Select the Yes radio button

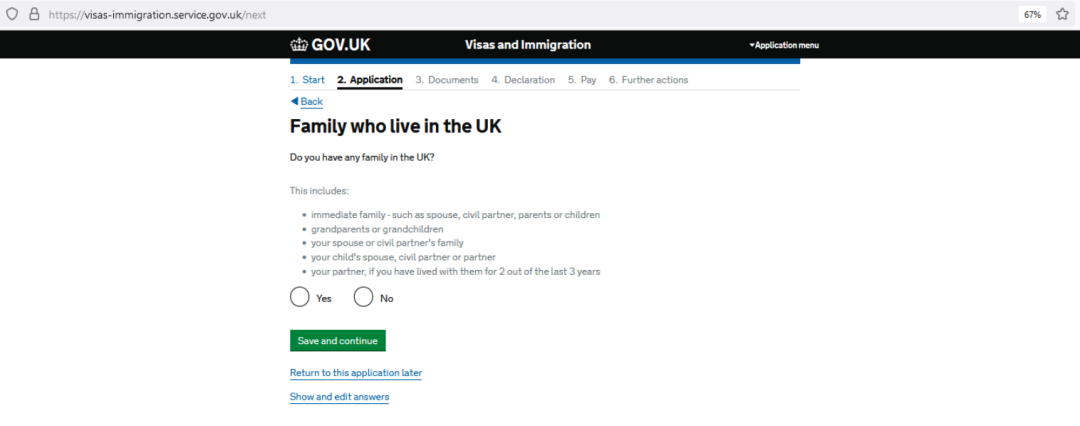(x=300, y=297)
